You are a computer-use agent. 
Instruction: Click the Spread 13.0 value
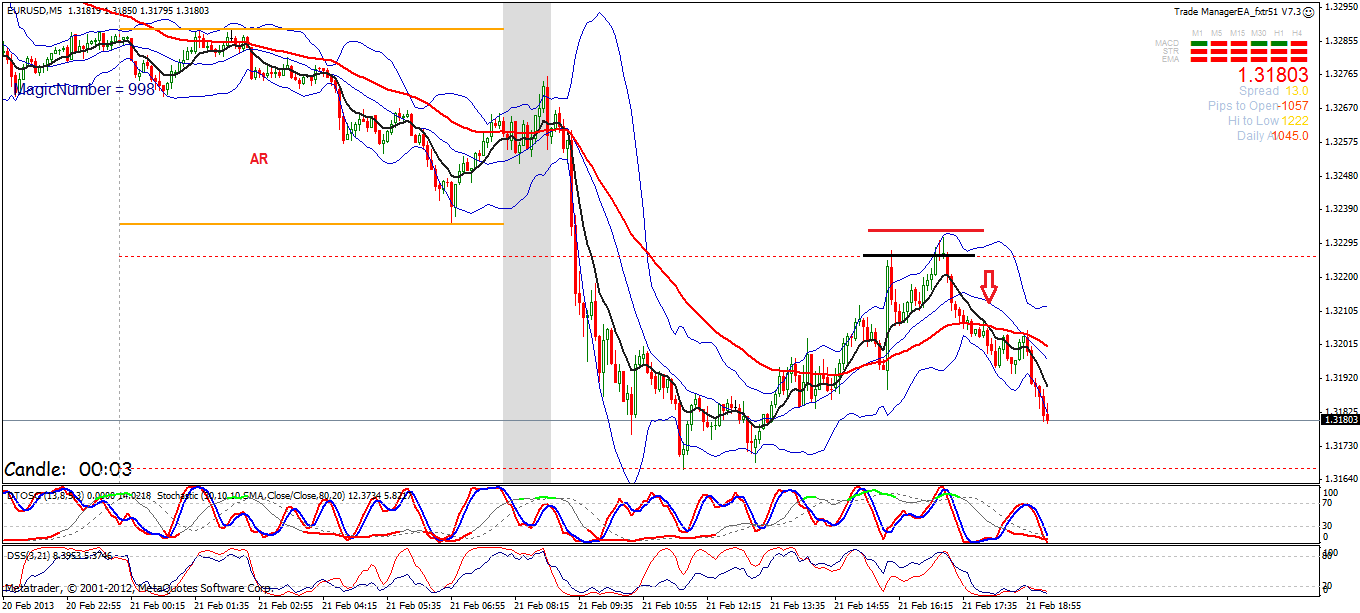(1273, 91)
